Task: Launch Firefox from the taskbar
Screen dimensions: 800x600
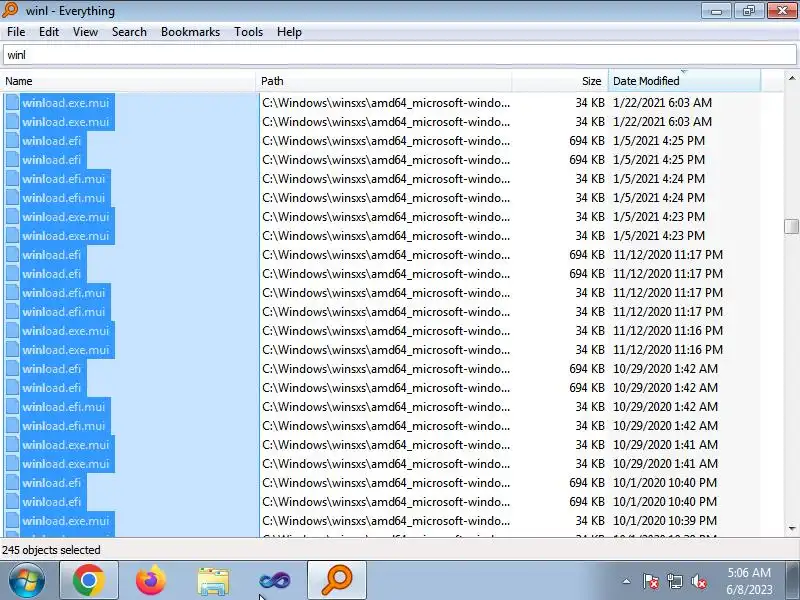Action: tap(151, 580)
